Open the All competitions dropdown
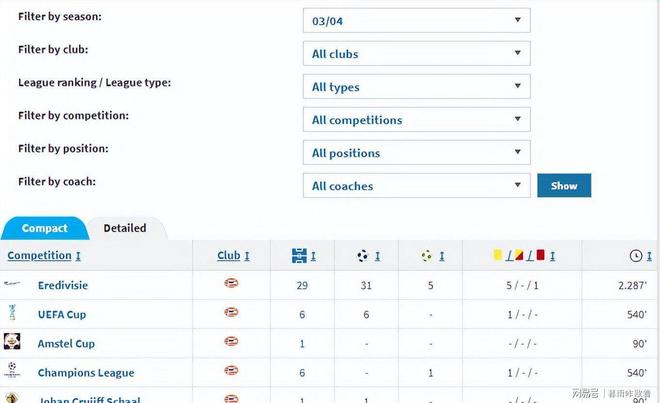This screenshot has width=660, height=403. pyautogui.click(x=416, y=120)
